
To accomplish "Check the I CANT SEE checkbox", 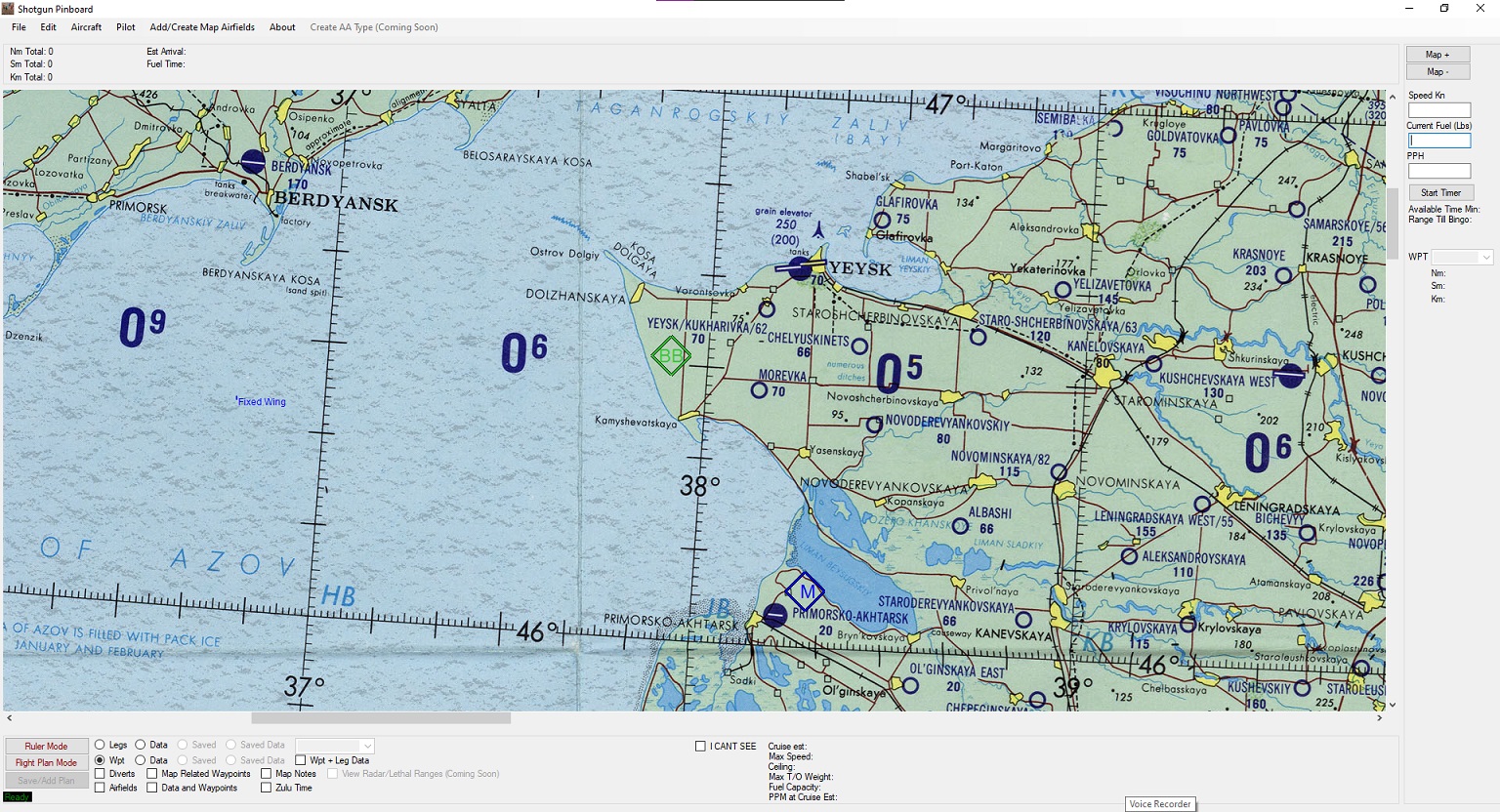I will [x=700, y=747].
